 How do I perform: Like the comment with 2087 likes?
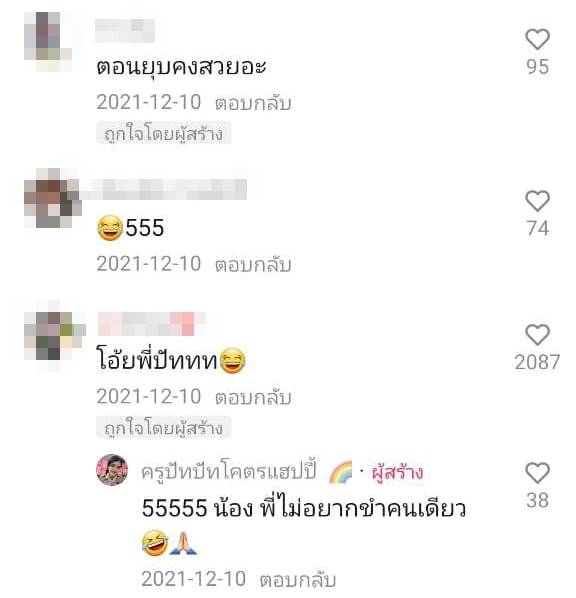coord(537,334)
